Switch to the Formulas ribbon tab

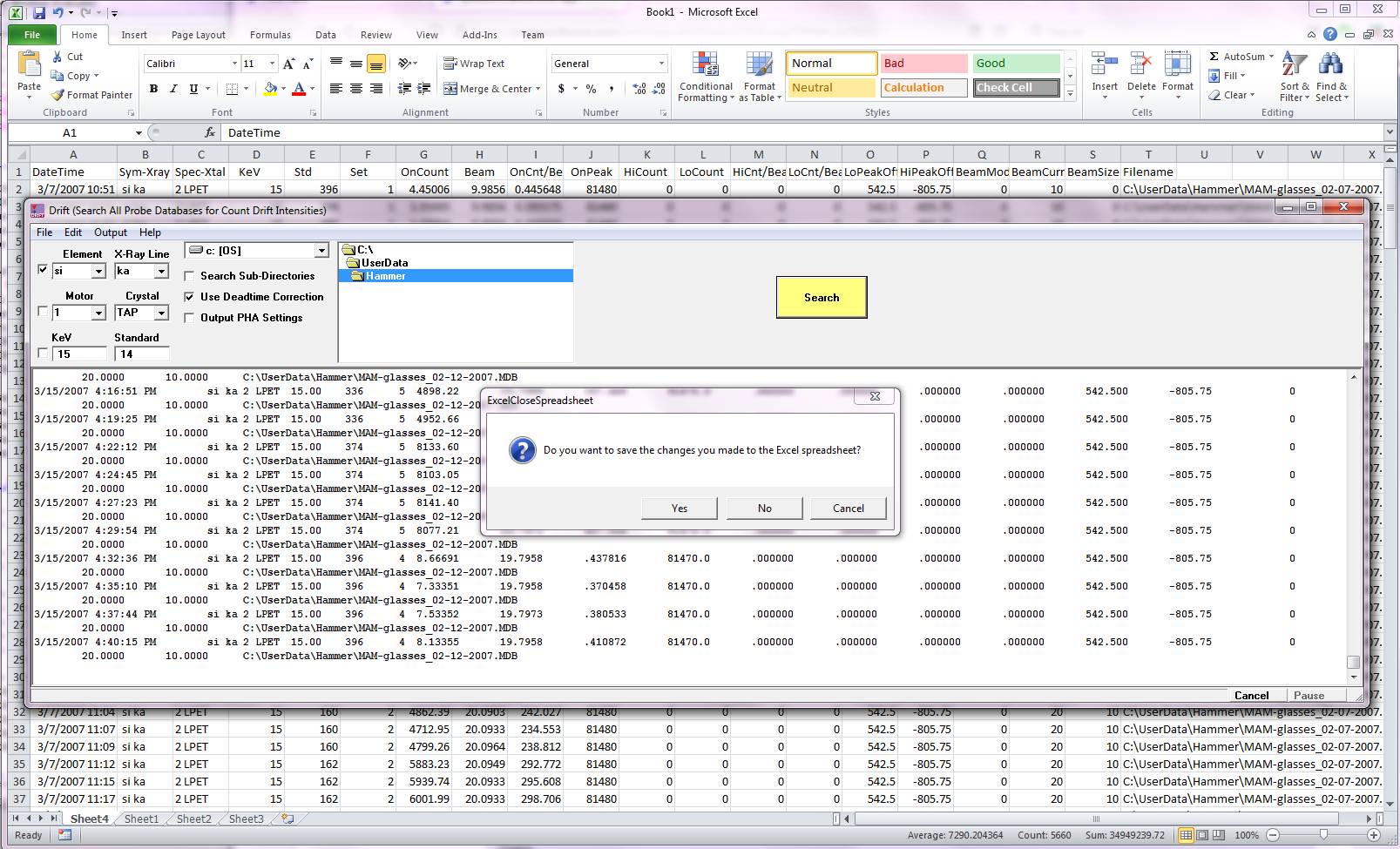tap(270, 35)
